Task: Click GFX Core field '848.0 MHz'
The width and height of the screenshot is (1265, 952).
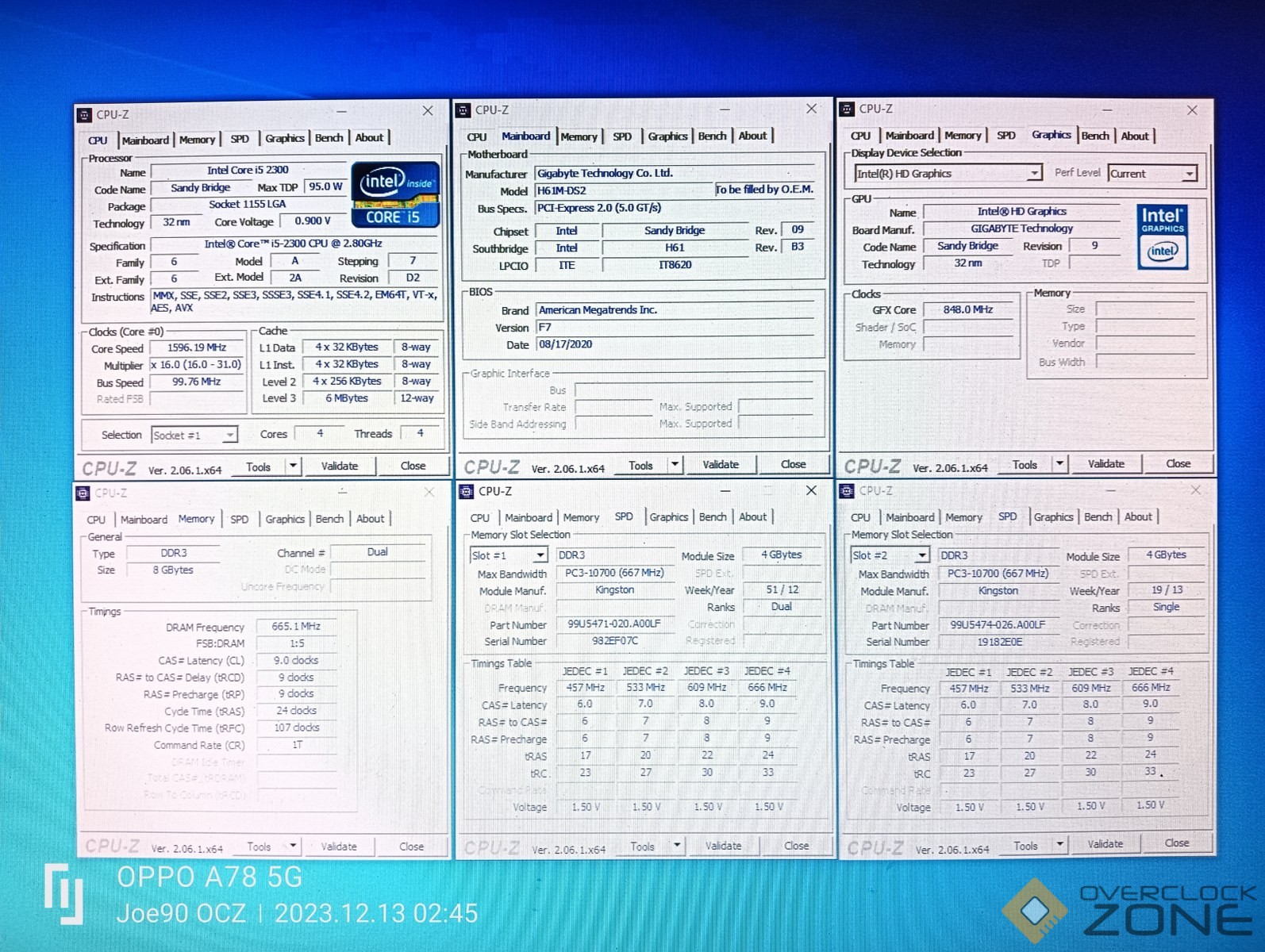Action: [968, 310]
